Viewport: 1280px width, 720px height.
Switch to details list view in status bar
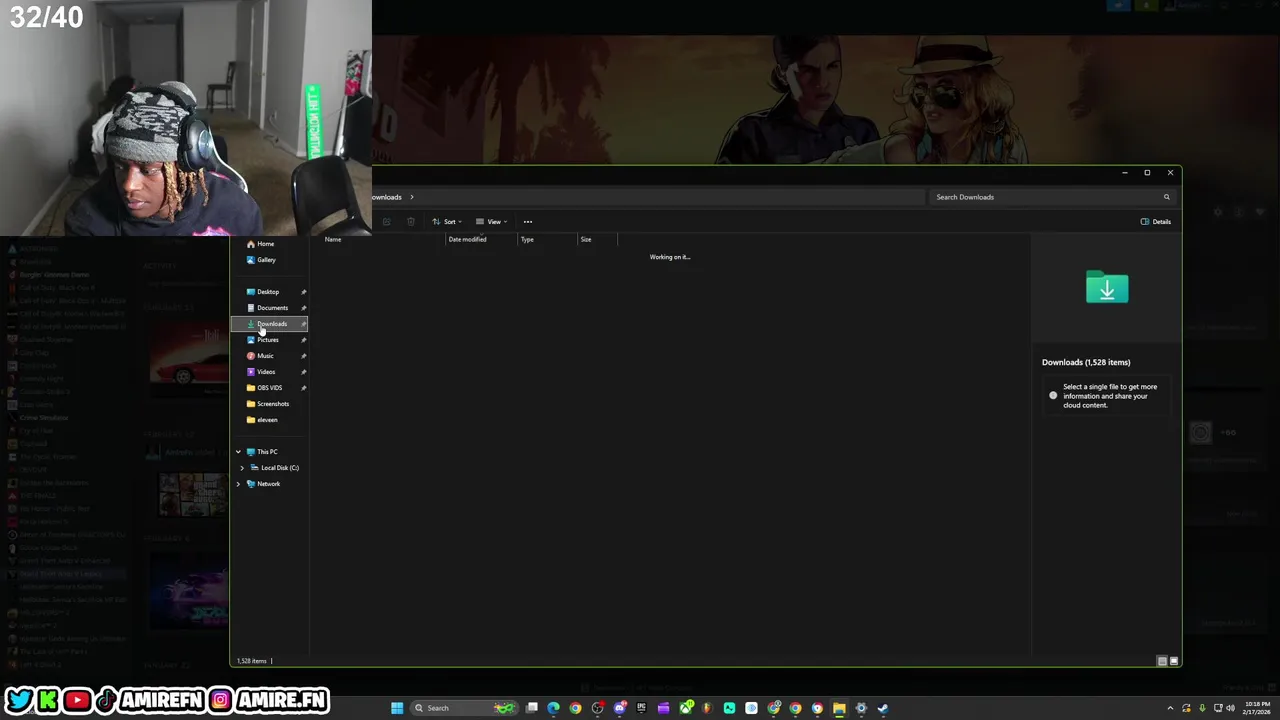pos(1162,661)
